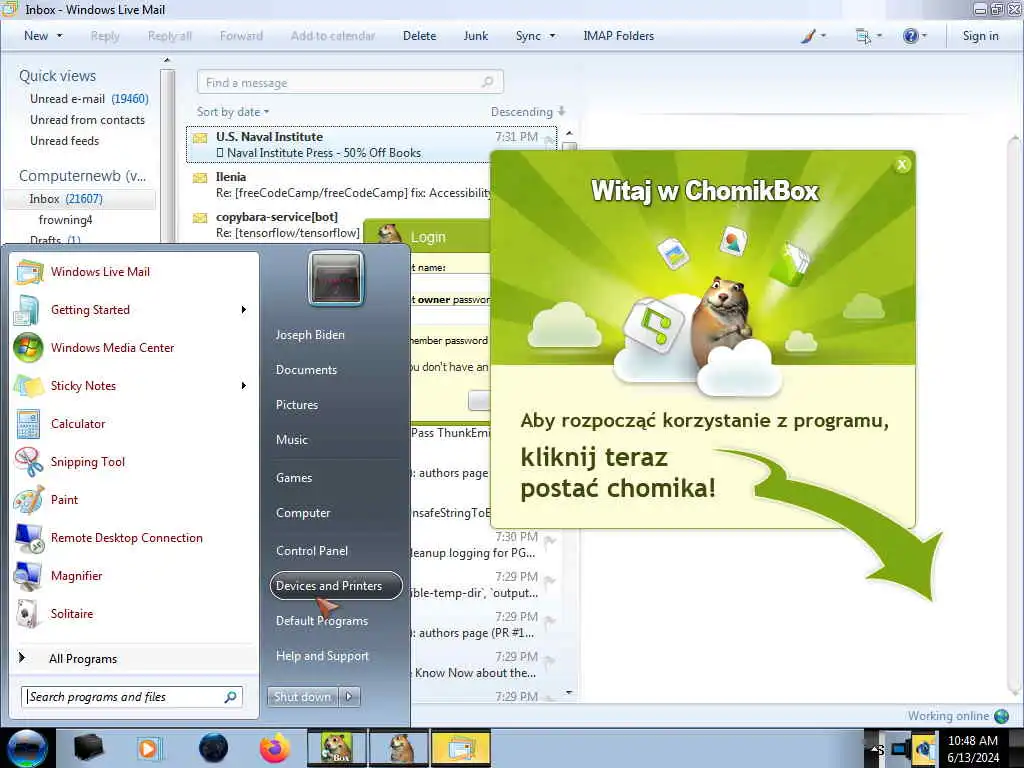Toggle flag on U.S. Naval Institute message

549,140
